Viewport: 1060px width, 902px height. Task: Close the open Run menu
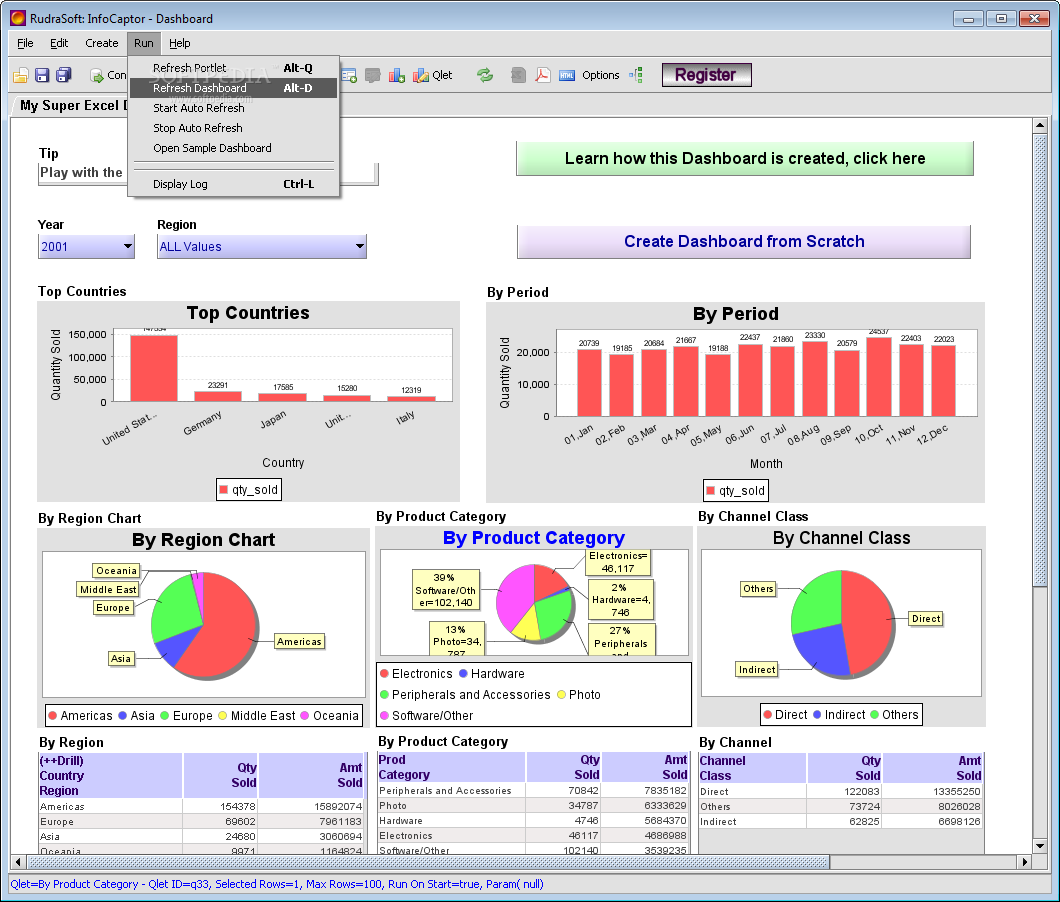(143, 43)
